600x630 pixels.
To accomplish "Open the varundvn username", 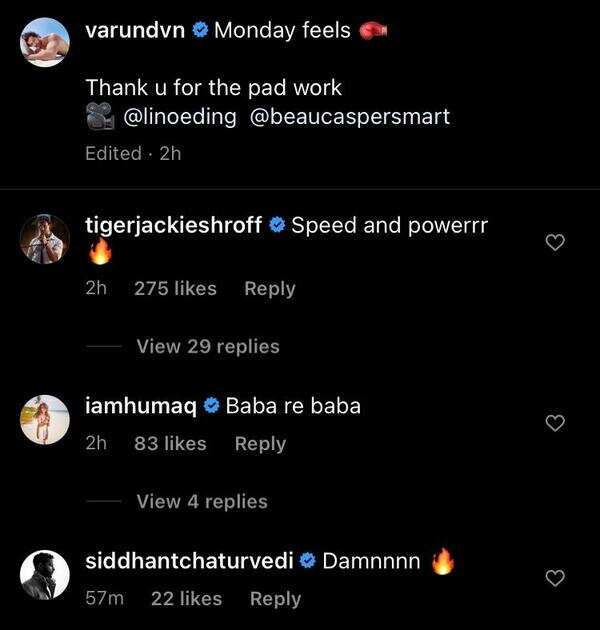I will click(x=136, y=30).
